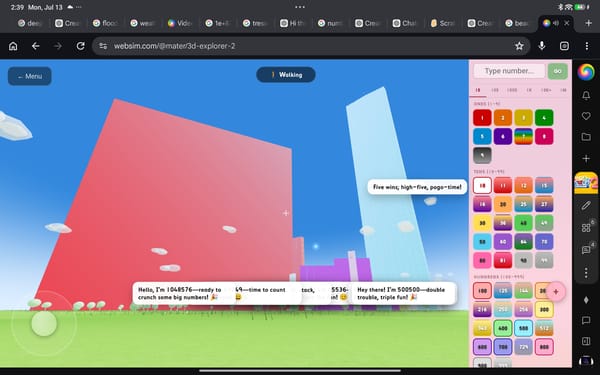Toggle the Walking mode button
The height and width of the screenshot is (375, 600).
point(286,75)
